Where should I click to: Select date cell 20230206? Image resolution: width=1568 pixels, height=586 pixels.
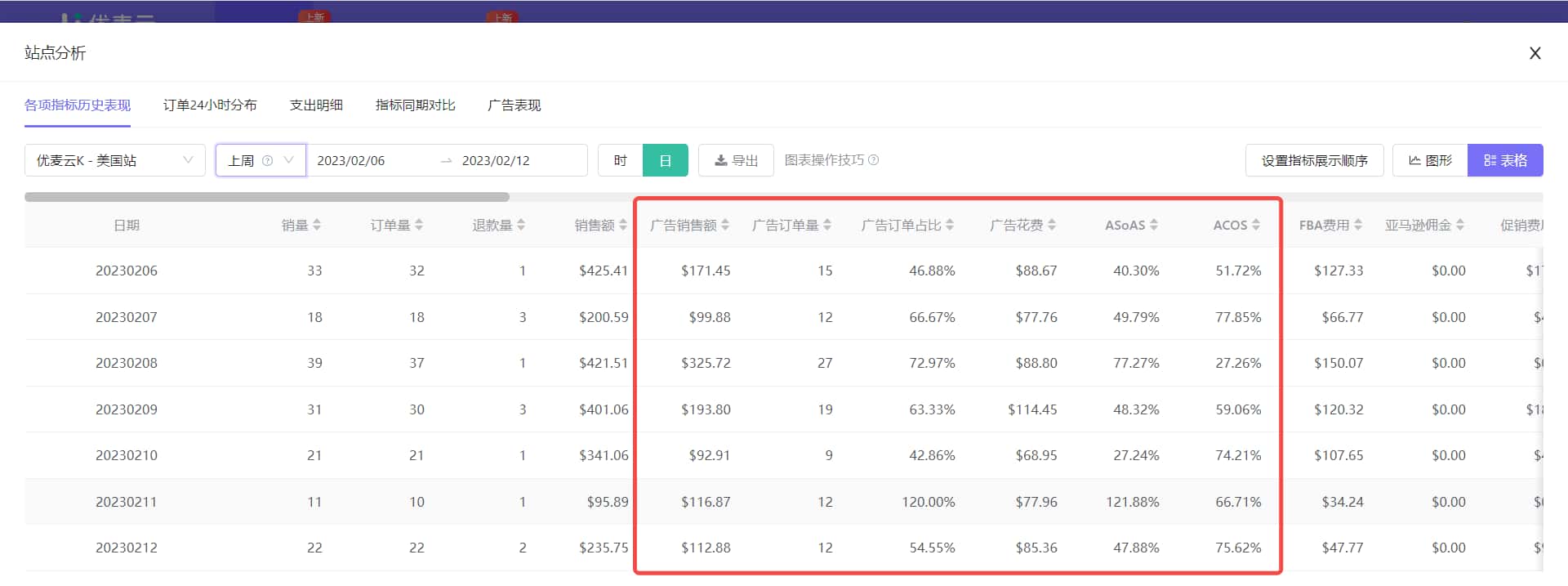click(127, 271)
